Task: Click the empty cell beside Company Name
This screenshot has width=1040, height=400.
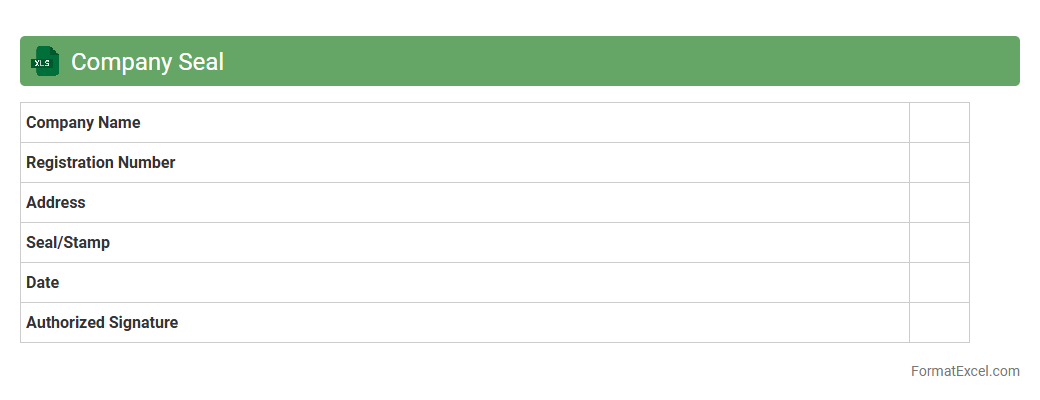Action: tap(939, 123)
